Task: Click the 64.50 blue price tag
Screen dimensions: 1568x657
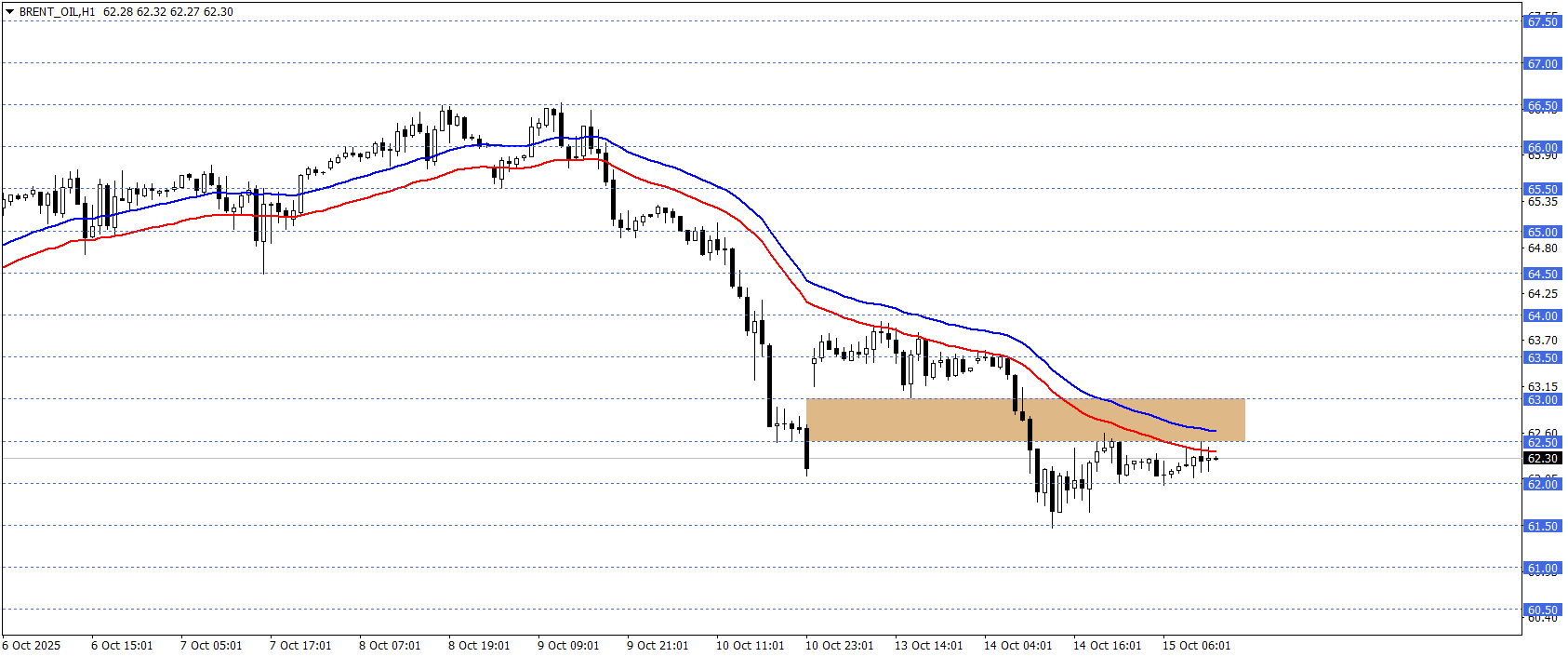Action: (x=1542, y=274)
